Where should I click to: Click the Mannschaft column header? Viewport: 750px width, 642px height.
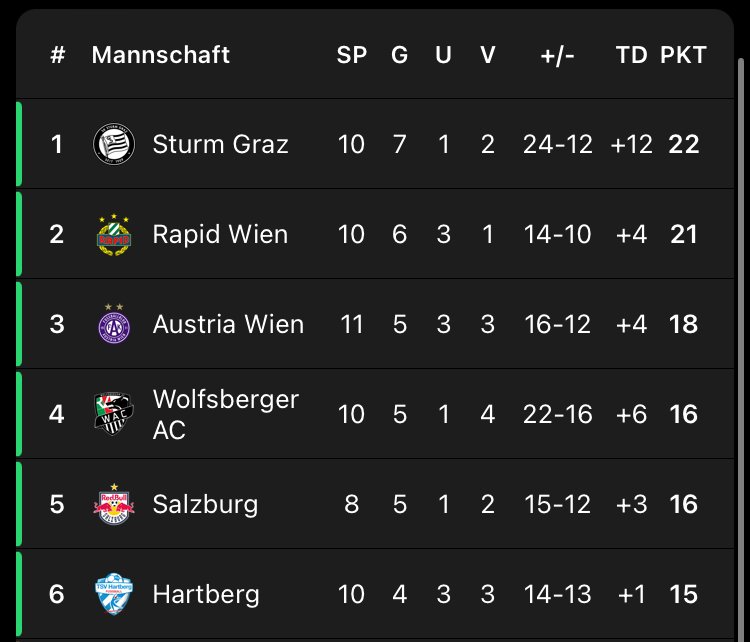(x=161, y=55)
